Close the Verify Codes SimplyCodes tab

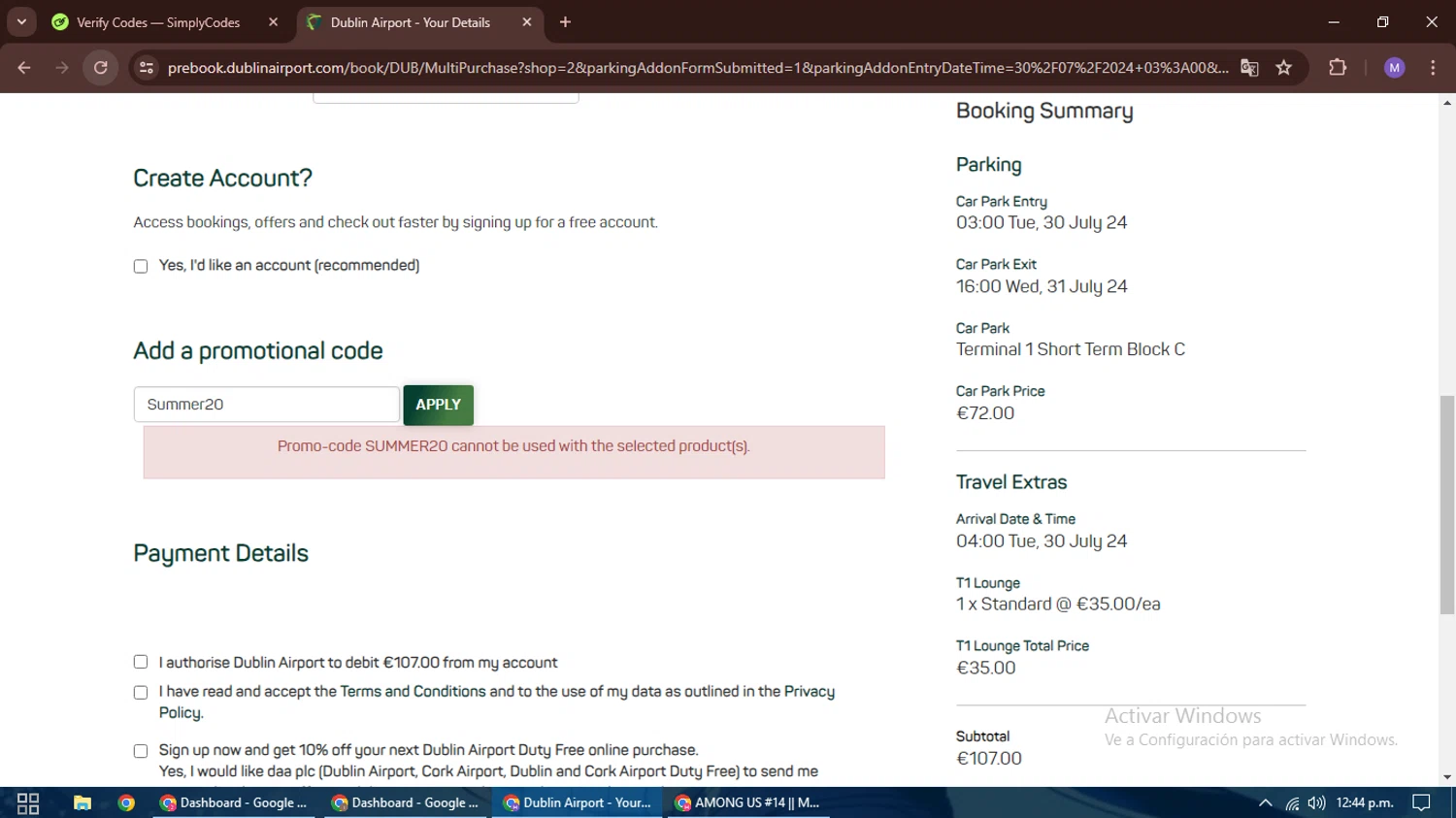click(x=273, y=22)
